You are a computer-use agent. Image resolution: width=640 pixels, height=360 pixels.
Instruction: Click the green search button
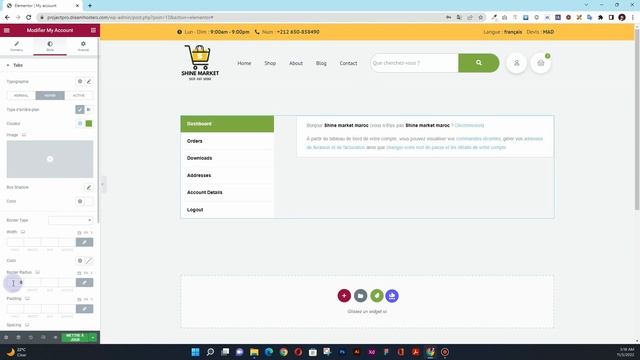coord(479,63)
